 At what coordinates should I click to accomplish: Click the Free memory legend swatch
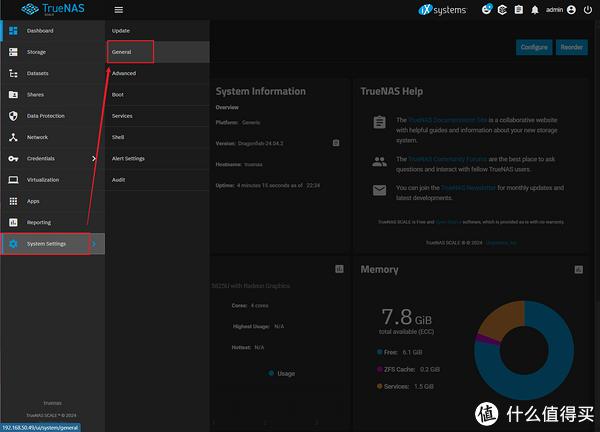380,352
